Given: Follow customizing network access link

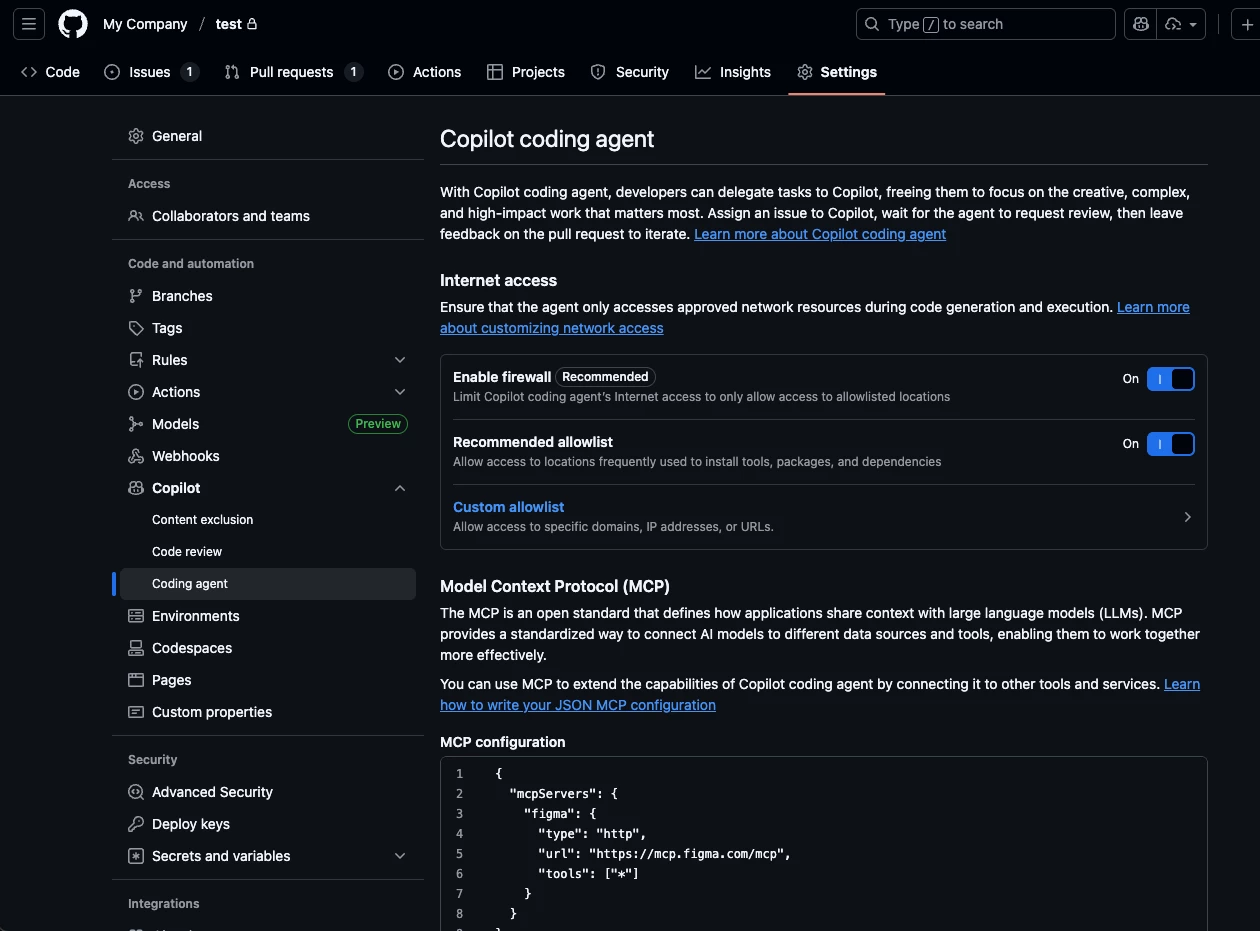Looking at the screenshot, I should pos(552,328).
